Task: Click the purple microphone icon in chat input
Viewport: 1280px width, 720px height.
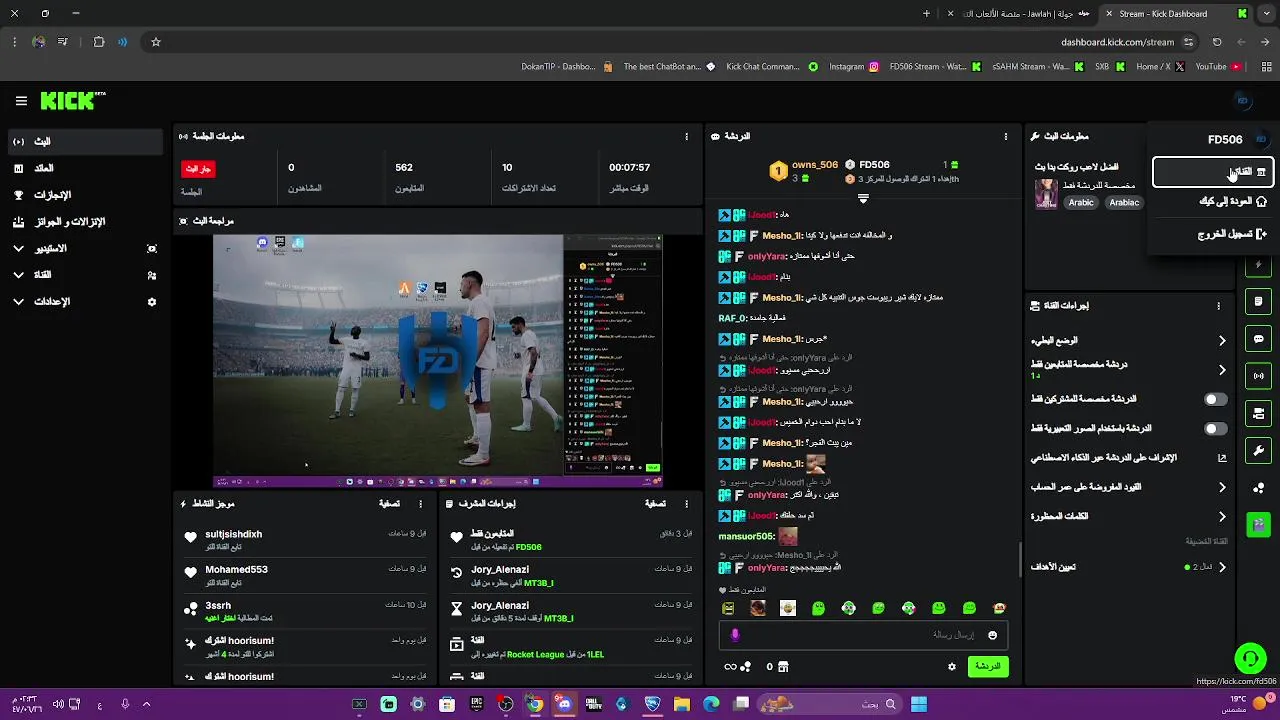Action: pos(735,635)
